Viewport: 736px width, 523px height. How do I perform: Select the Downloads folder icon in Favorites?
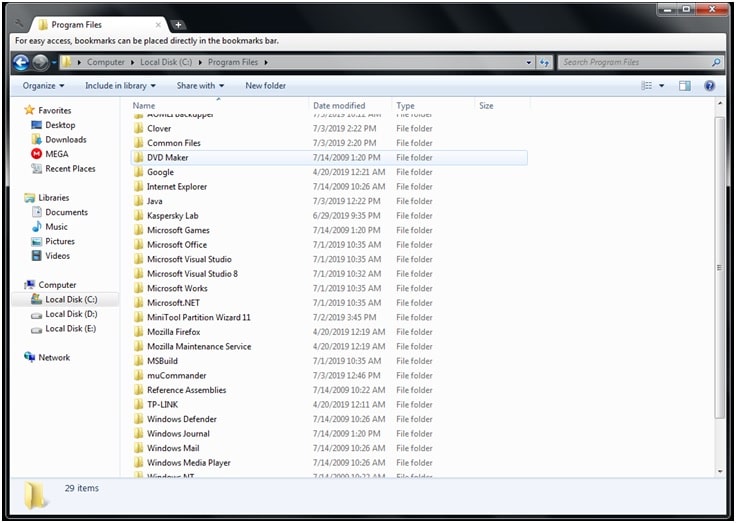pos(36,139)
